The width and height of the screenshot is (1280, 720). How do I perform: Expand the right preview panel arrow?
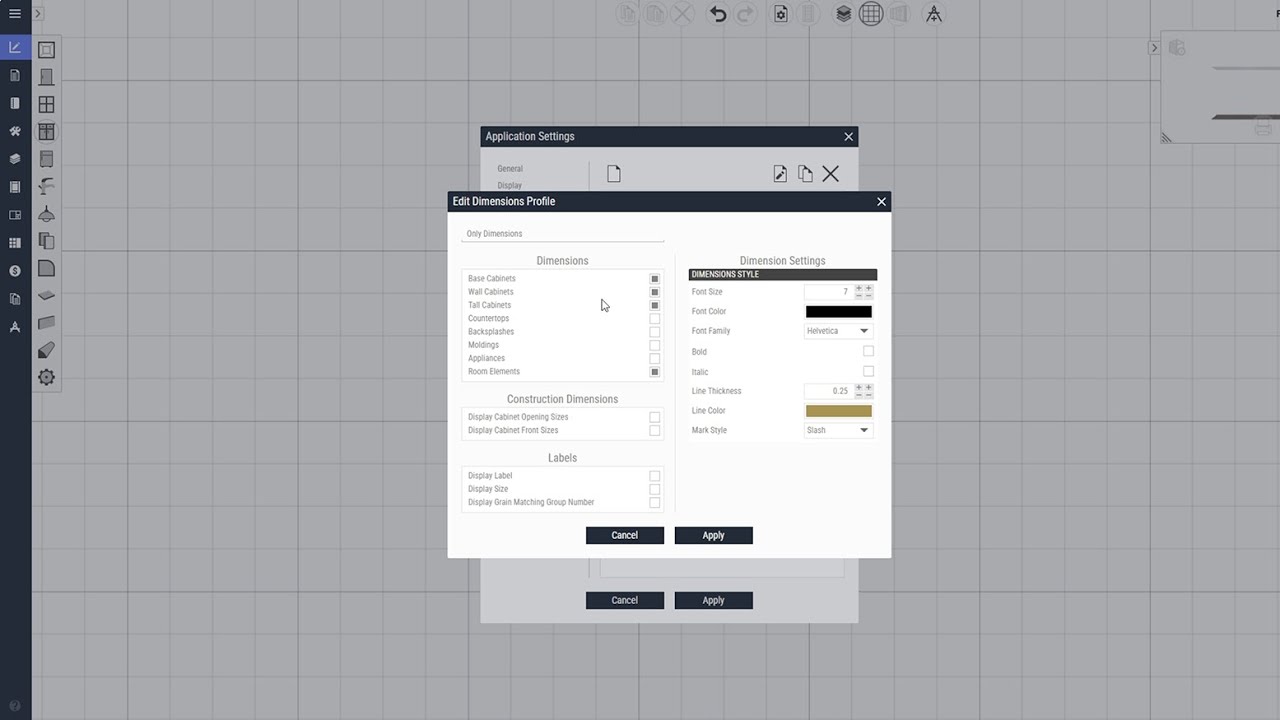(1153, 48)
